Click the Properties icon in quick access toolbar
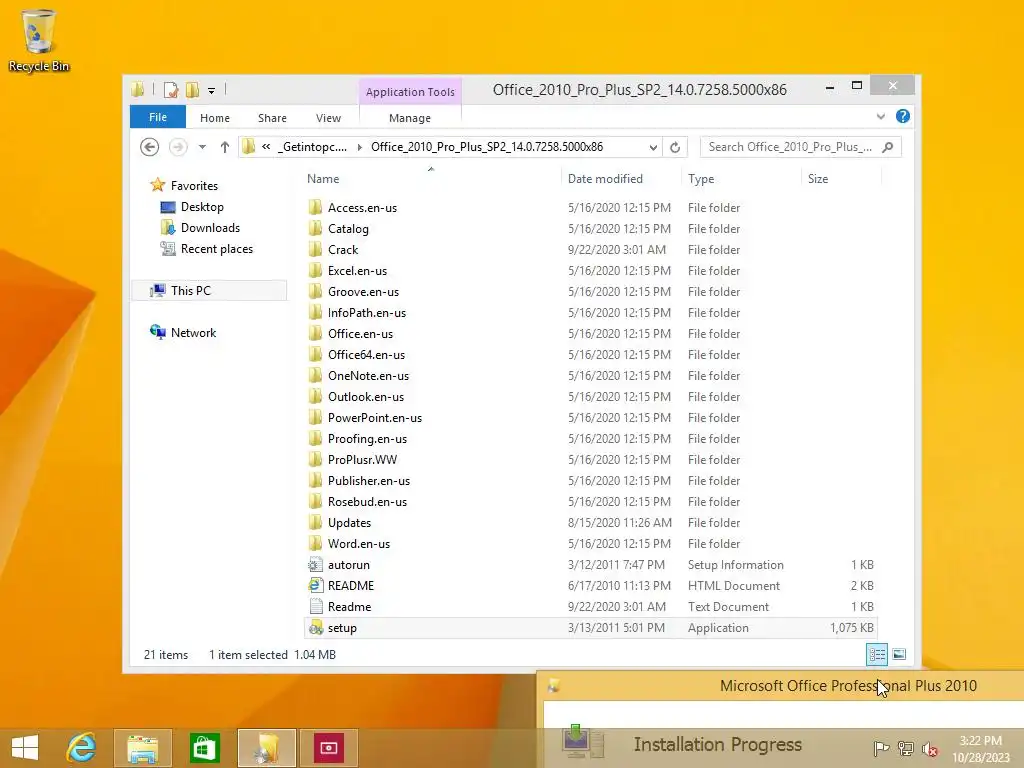 tap(170, 89)
